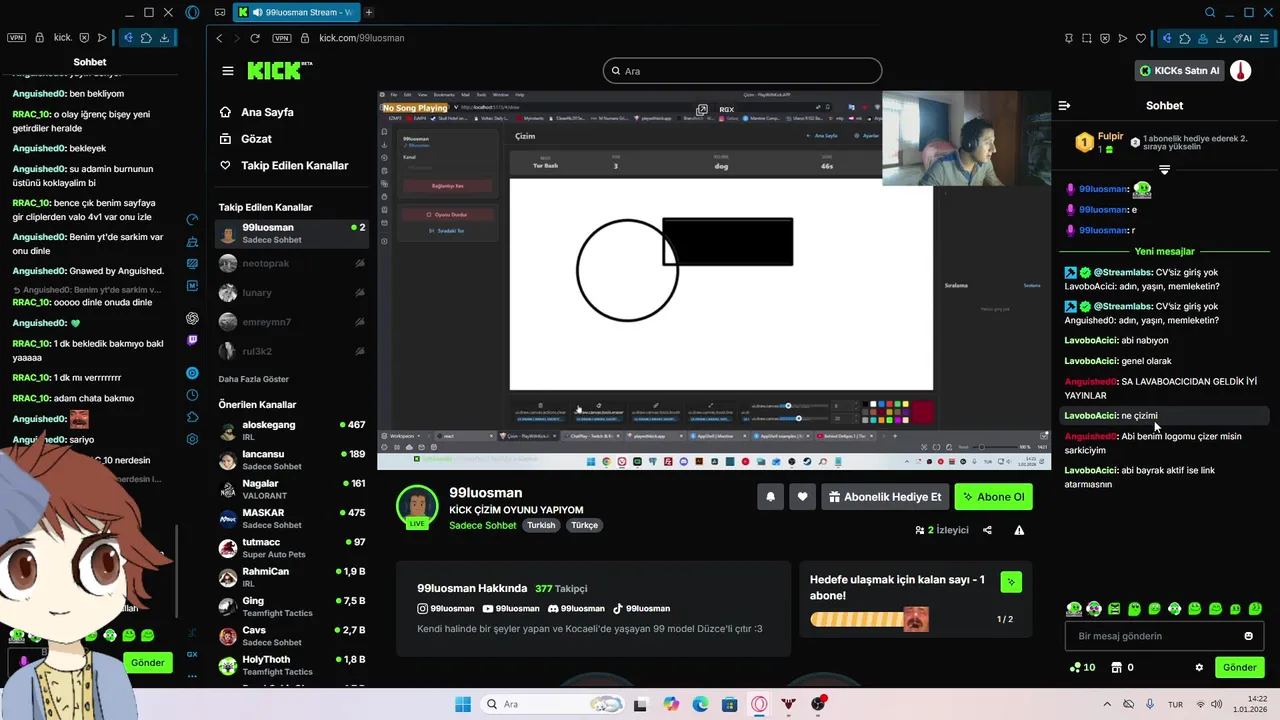1280x720 pixels.
Task: Open 99luosman TikTok link
Action: pos(641,609)
